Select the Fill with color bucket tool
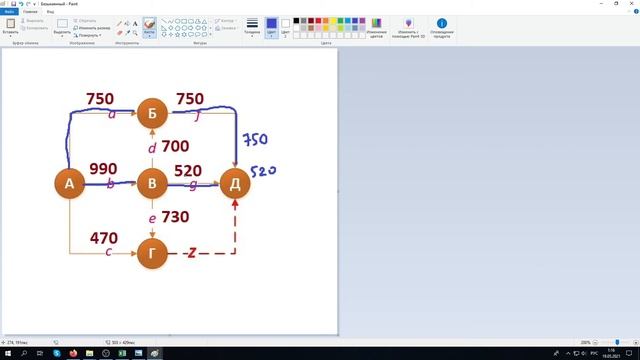The image size is (640, 360). (127, 24)
